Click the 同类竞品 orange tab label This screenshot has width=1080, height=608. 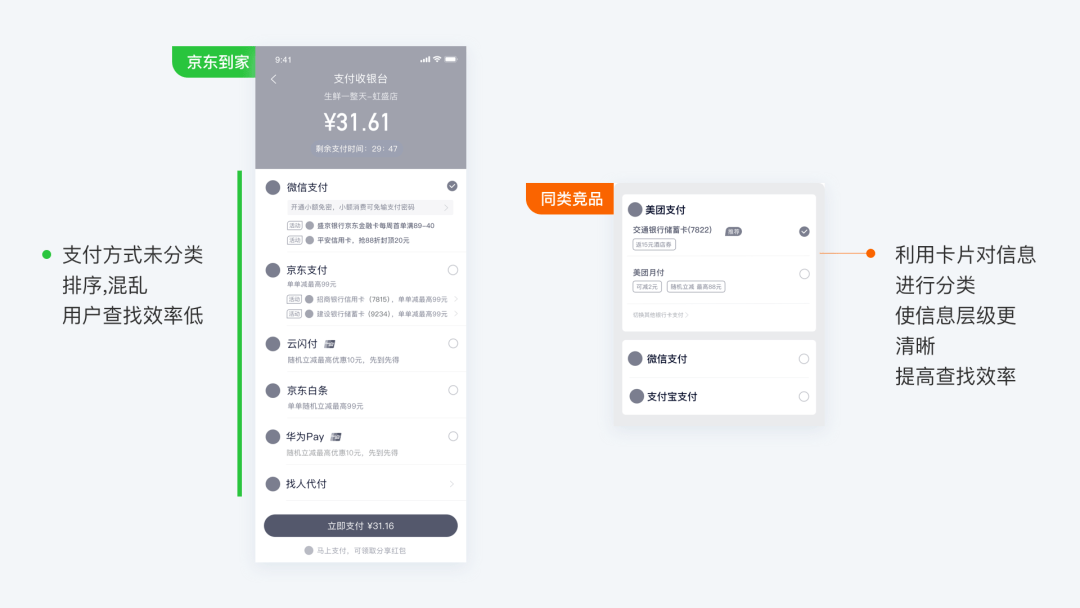(x=571, y=199)
